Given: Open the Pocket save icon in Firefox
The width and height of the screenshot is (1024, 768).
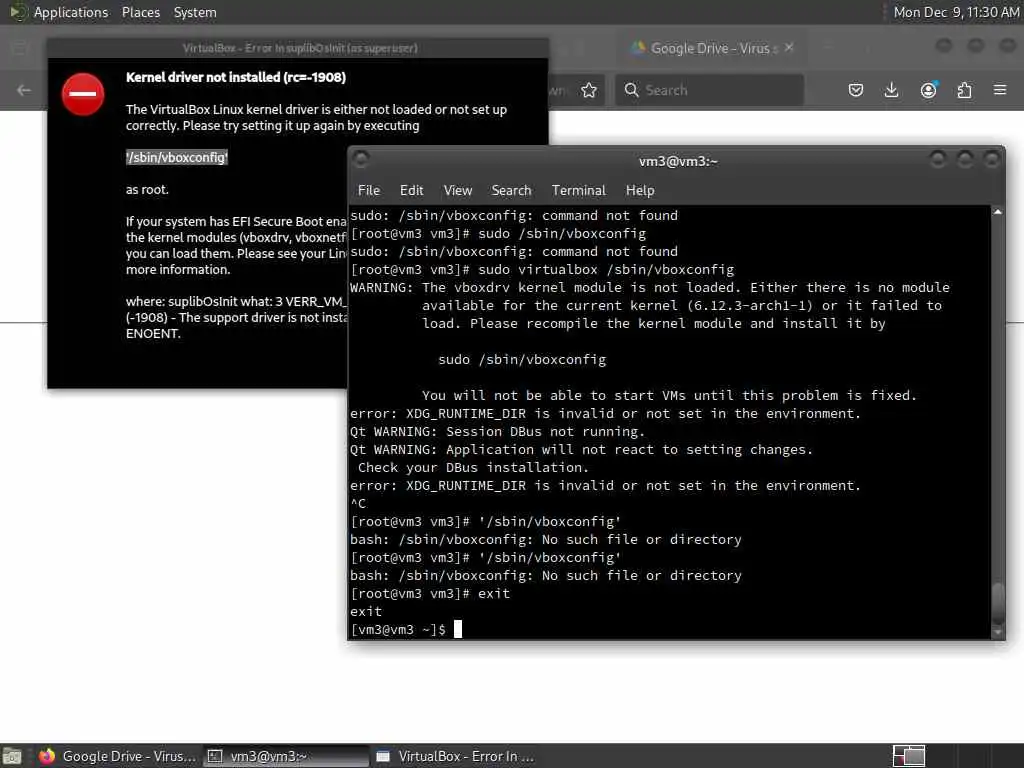Looking at the screenshot, I should click(x=856, y=90).
